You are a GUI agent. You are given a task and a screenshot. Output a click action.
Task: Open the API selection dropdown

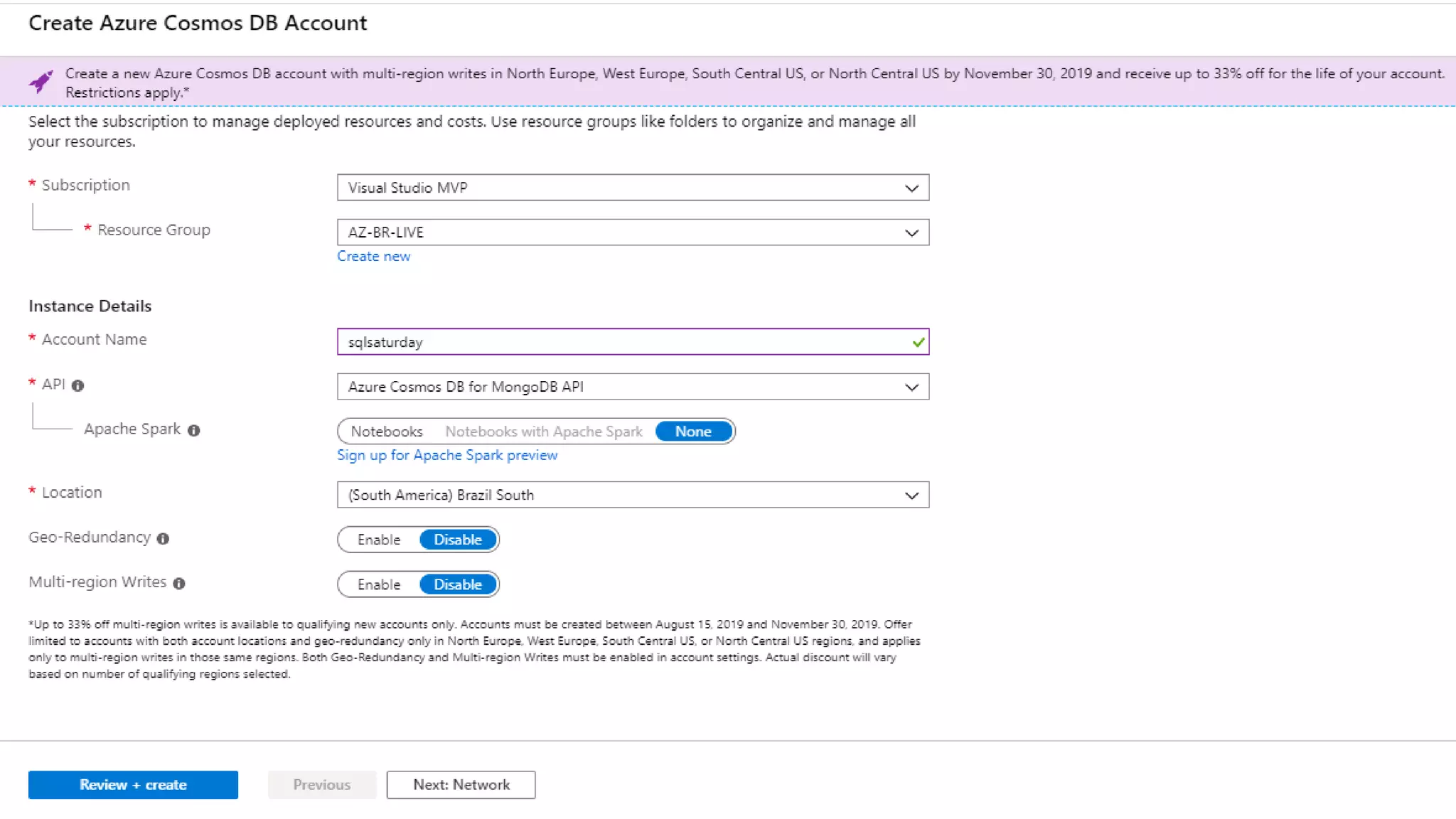pos(633,387)
